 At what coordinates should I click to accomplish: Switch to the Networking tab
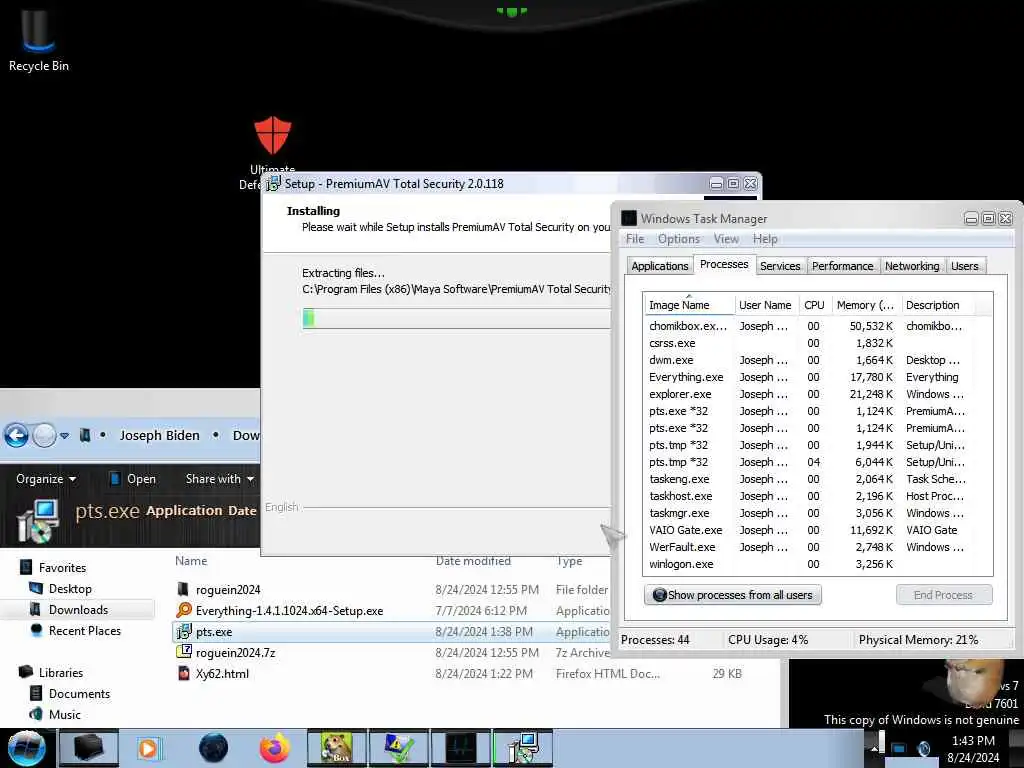912,266
